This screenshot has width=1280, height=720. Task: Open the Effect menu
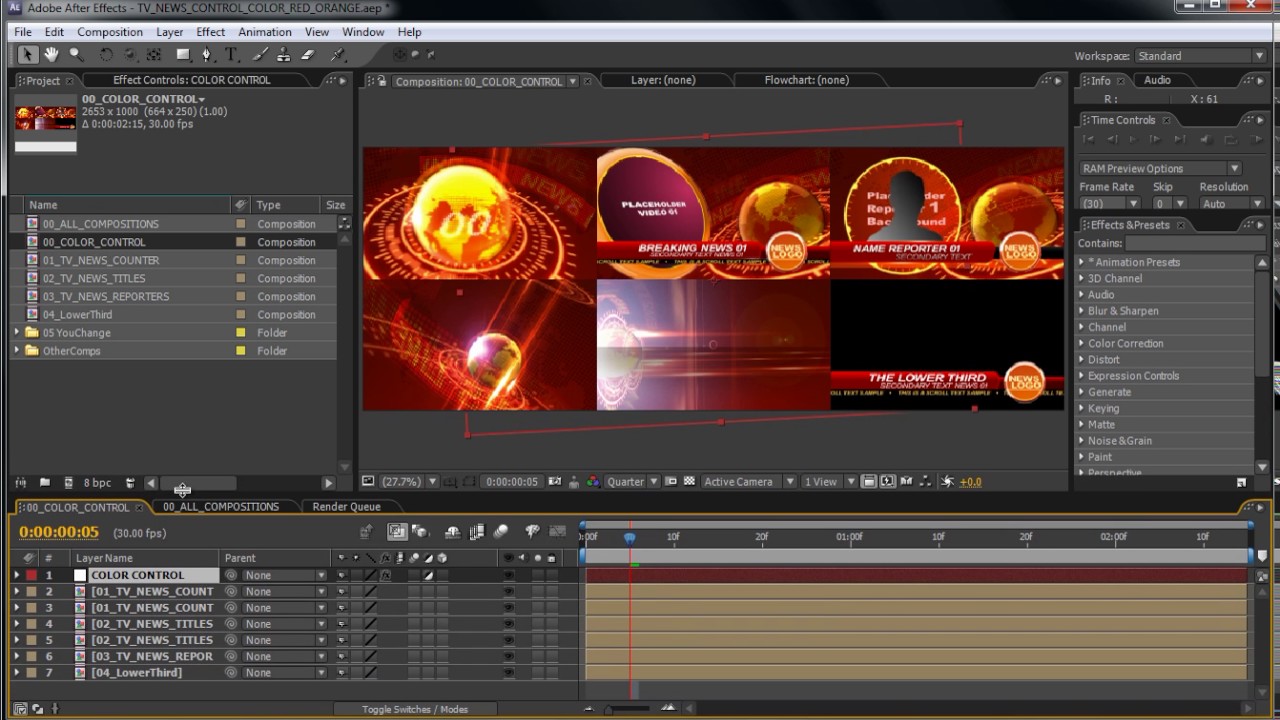(x=211, y=32)
